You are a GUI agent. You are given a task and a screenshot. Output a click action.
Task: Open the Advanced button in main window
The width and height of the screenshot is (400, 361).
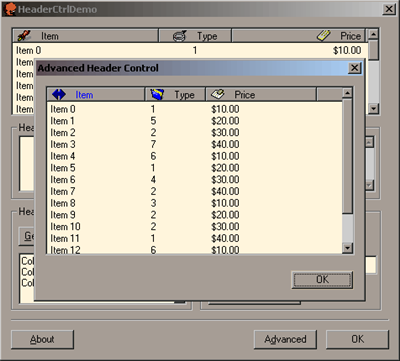285,339
